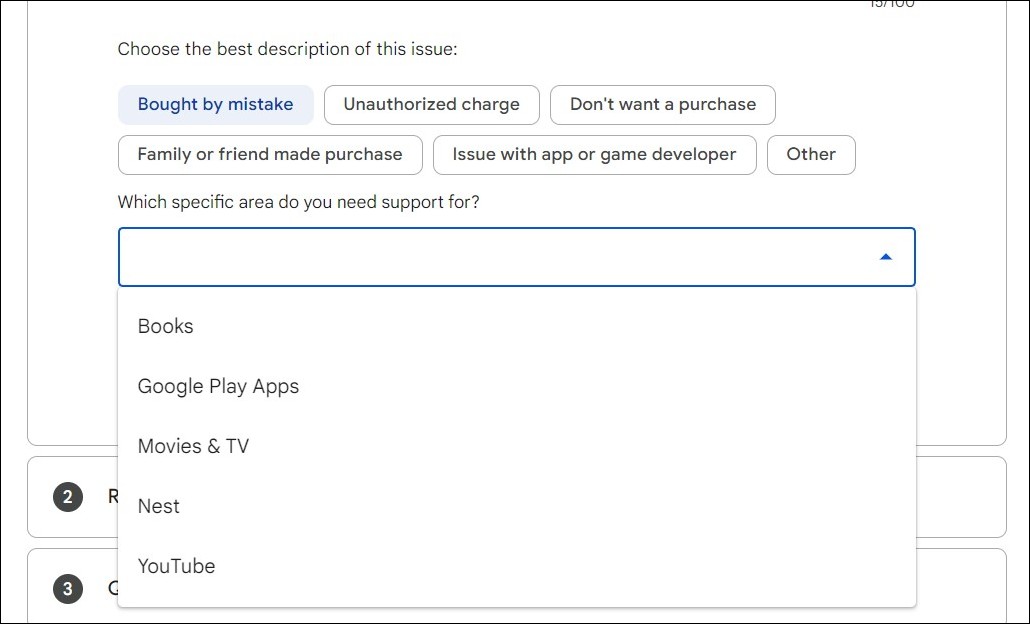This screenshot has height=624, width=1030.
Task: Collapse the support area dropdown
Action: point(885,256)
